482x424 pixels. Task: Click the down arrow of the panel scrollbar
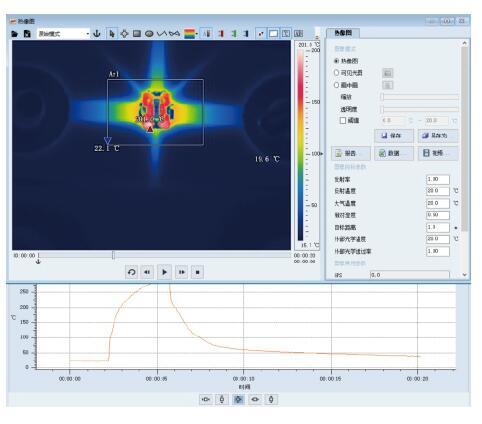click(x=465, y=275)
